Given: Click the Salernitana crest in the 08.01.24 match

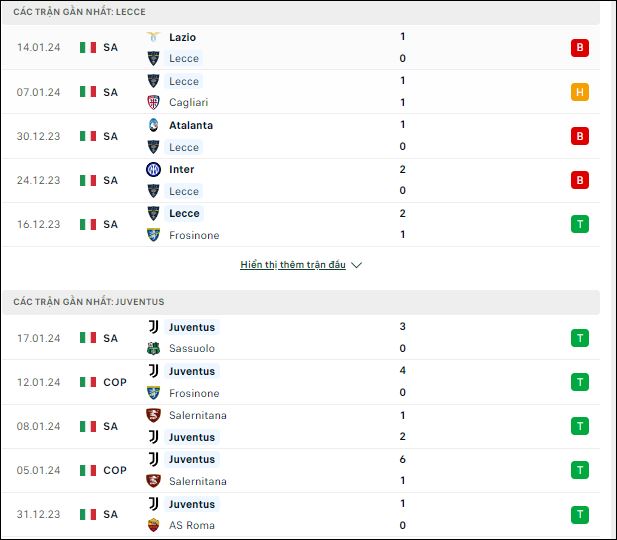Looking at the screenshot, I should point(153,415).
